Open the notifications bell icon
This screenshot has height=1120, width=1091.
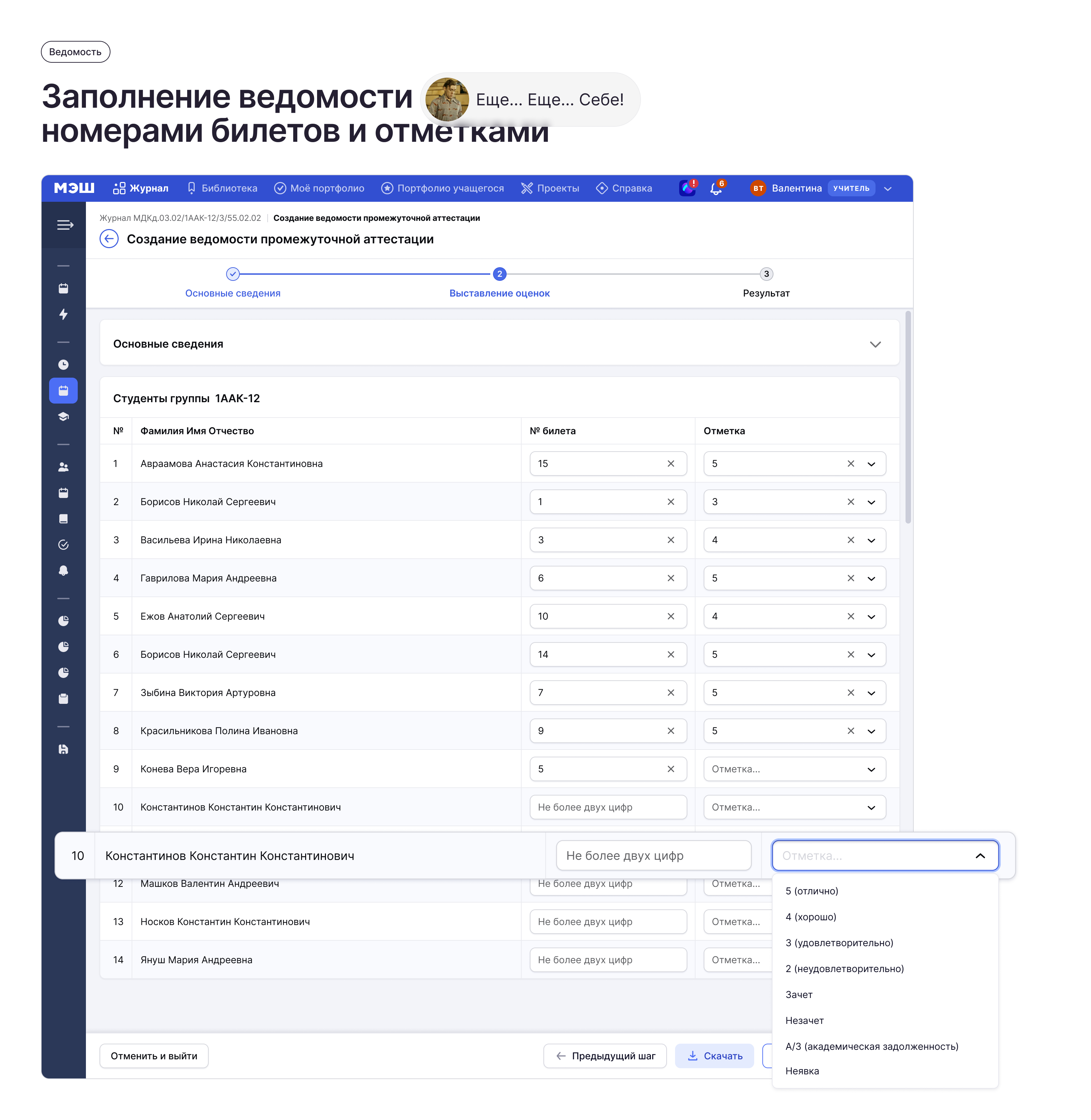coord(716,188)
